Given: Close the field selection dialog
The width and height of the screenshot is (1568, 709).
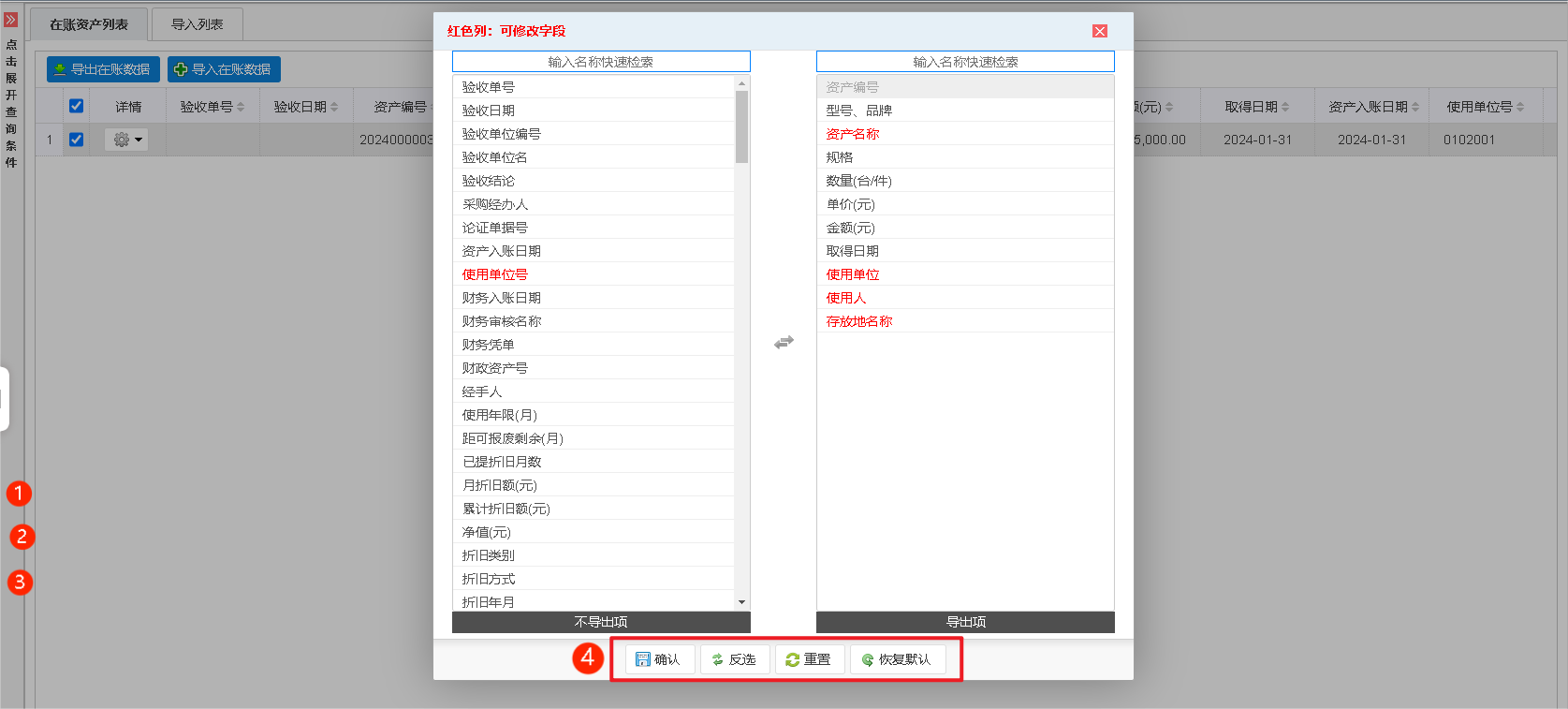Looking at the screenshot, I should [x=1100, y=31].
